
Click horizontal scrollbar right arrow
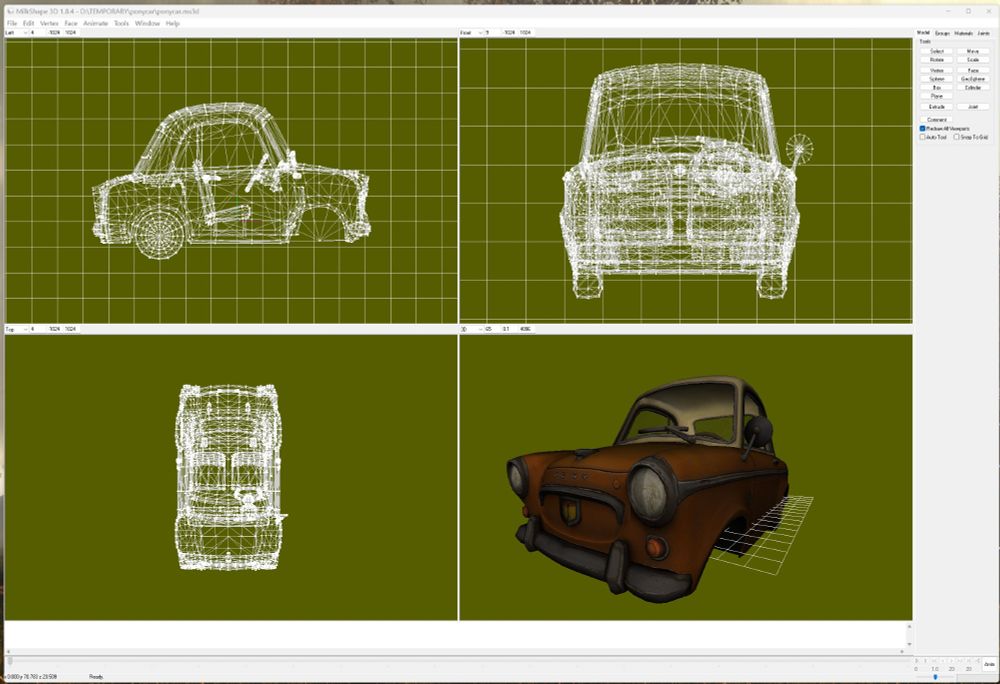click(x=902, y=651)
